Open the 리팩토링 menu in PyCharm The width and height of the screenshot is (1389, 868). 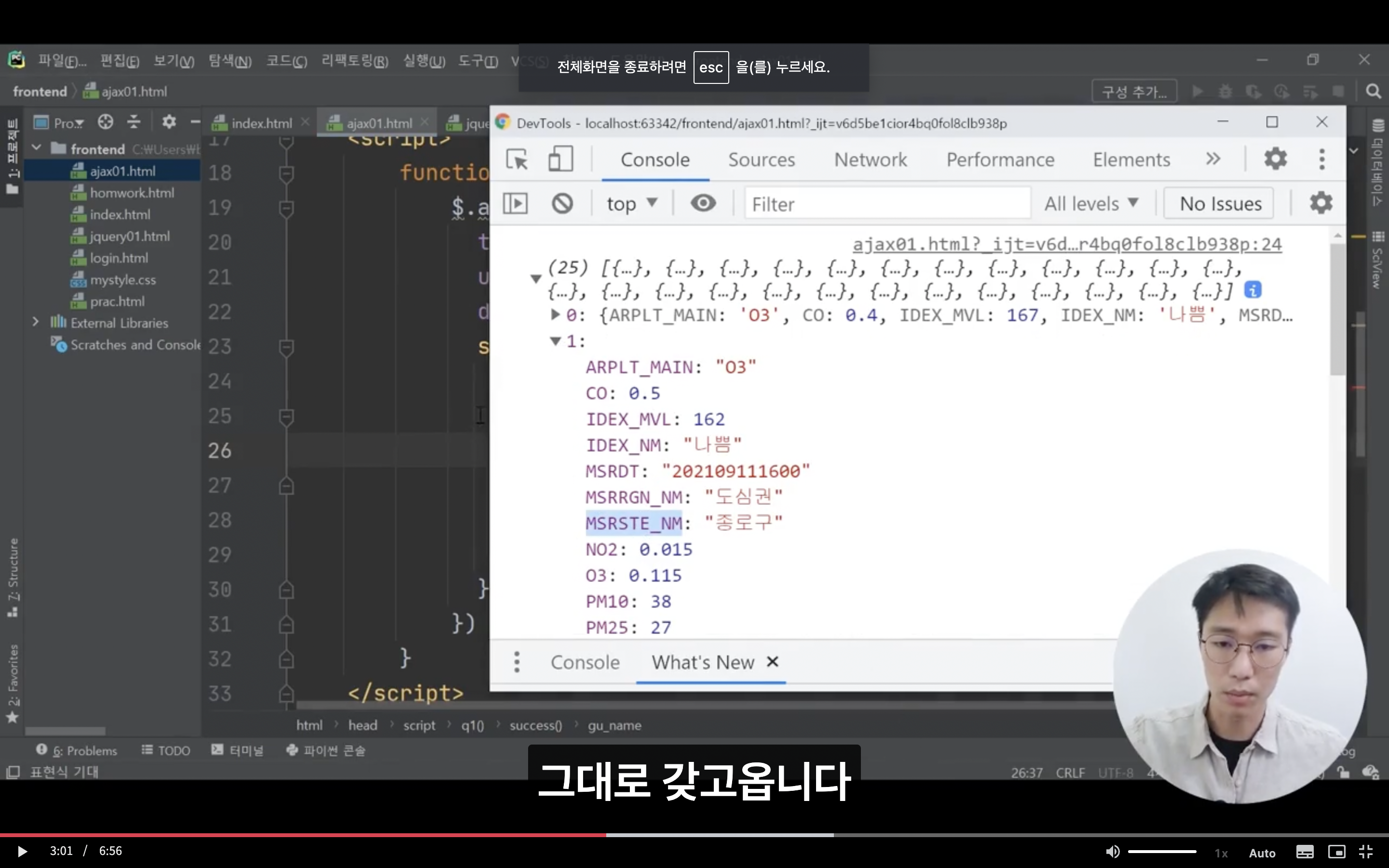pyautogui.click(x=354, y=61)
